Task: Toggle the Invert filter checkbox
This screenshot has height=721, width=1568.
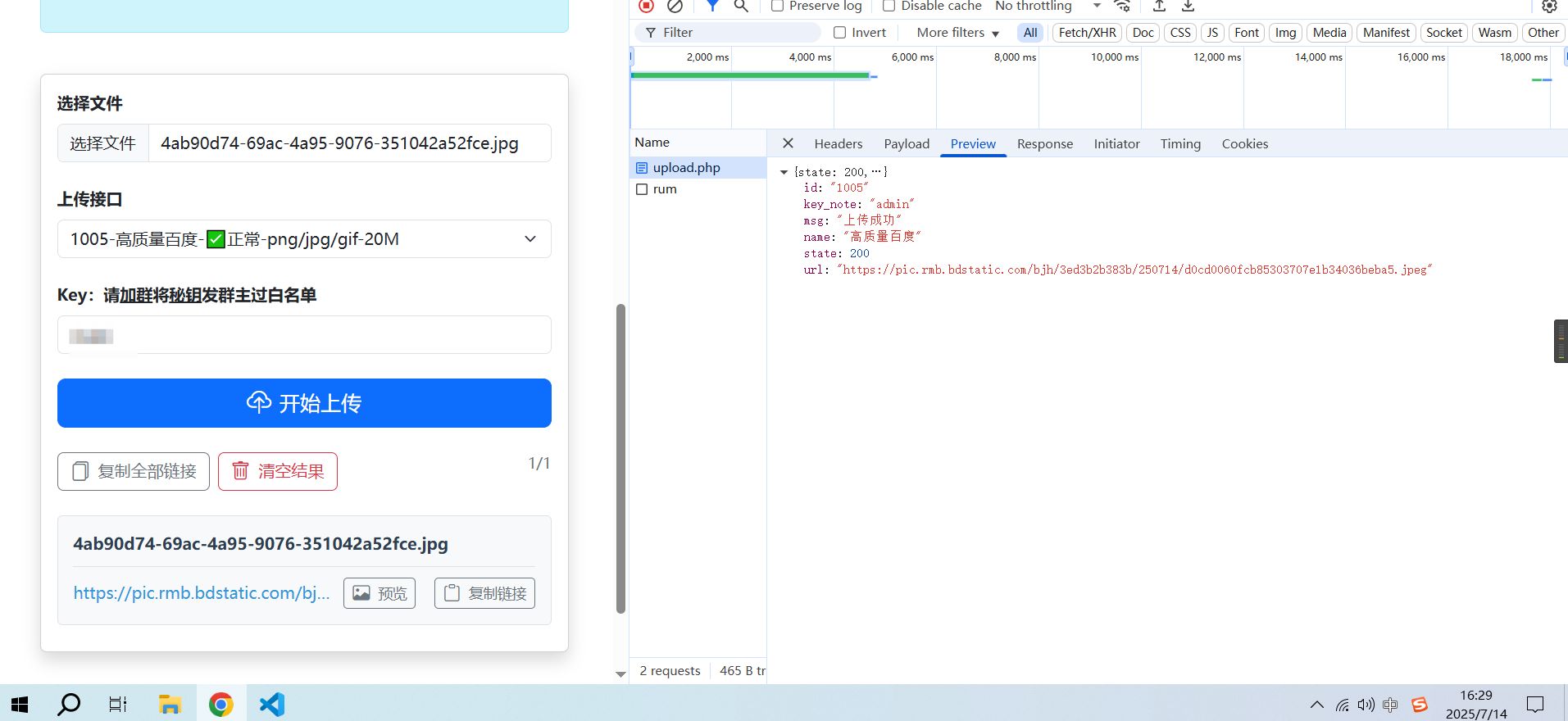Action: click(x=839, y=33)
